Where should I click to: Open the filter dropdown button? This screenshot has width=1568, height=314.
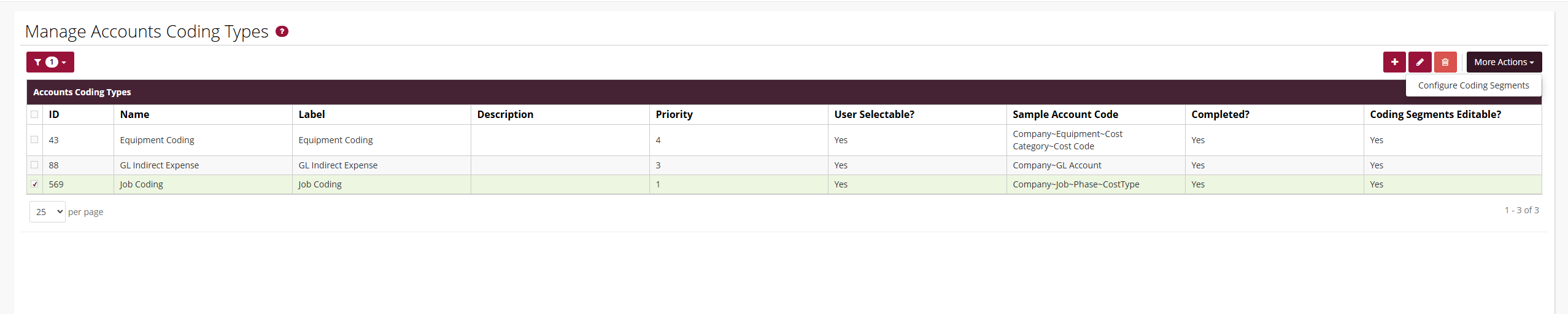pos(50,62)
